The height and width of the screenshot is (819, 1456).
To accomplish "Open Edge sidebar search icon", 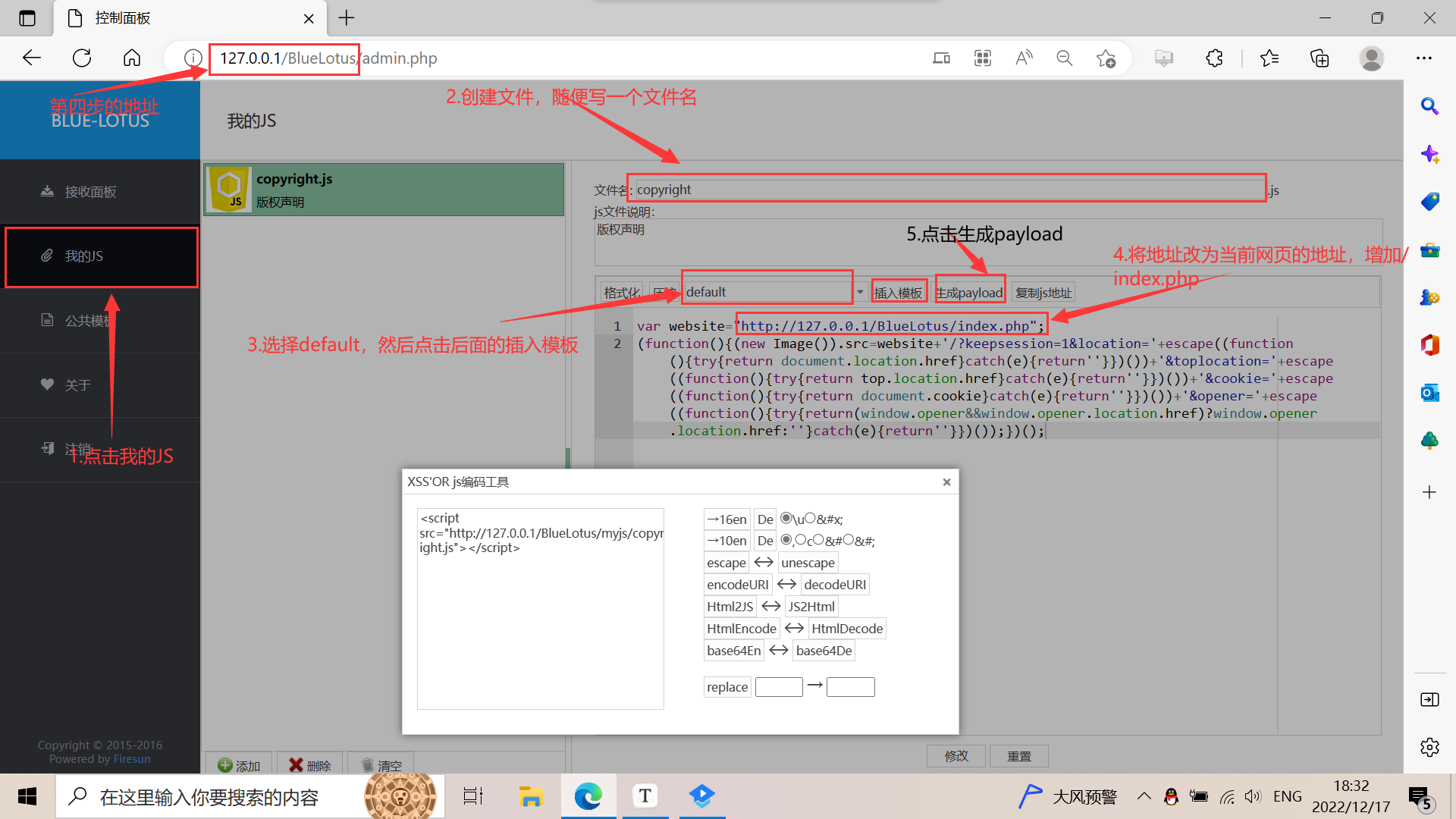I will click(x=1429, y=106).
